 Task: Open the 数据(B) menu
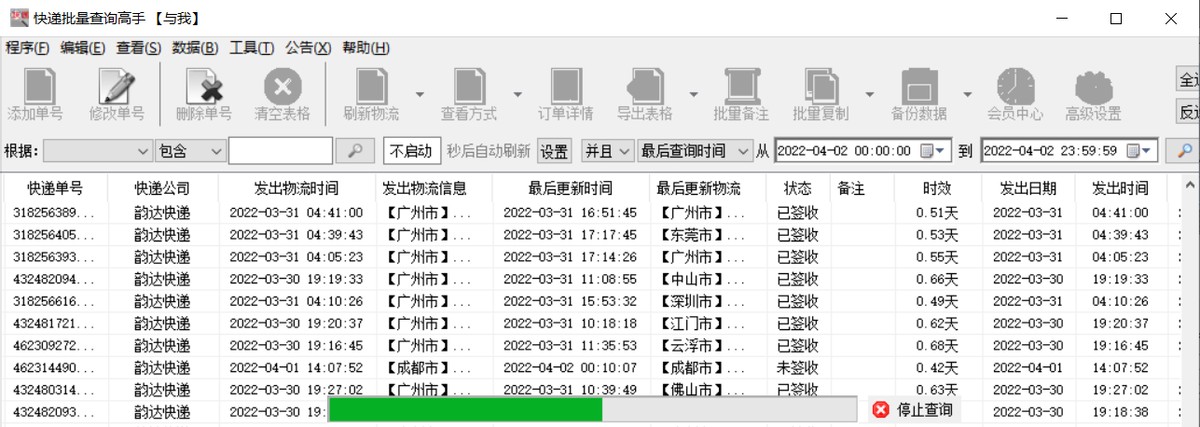[194, 48]
